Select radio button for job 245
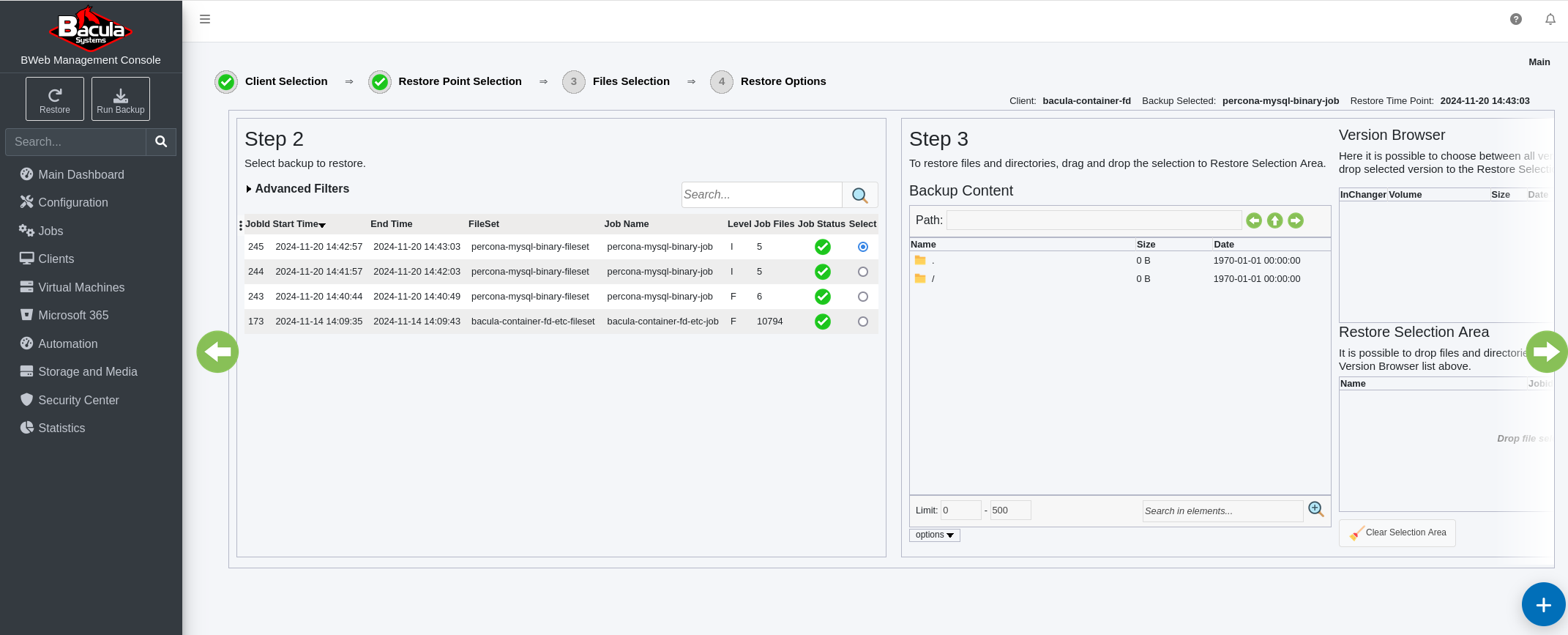Image resolution: width=1568 pixels, height=635 pixels. (x=863, y=247)
